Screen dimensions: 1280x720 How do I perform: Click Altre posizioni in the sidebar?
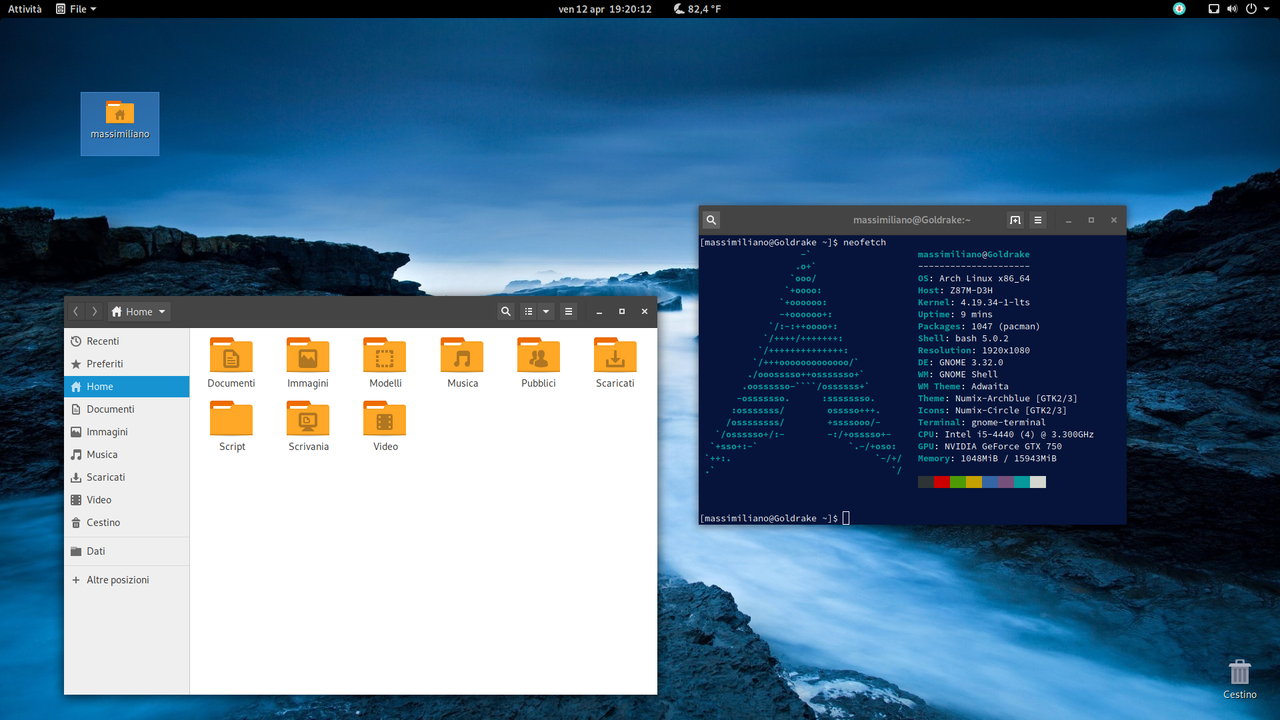(127, 580)
